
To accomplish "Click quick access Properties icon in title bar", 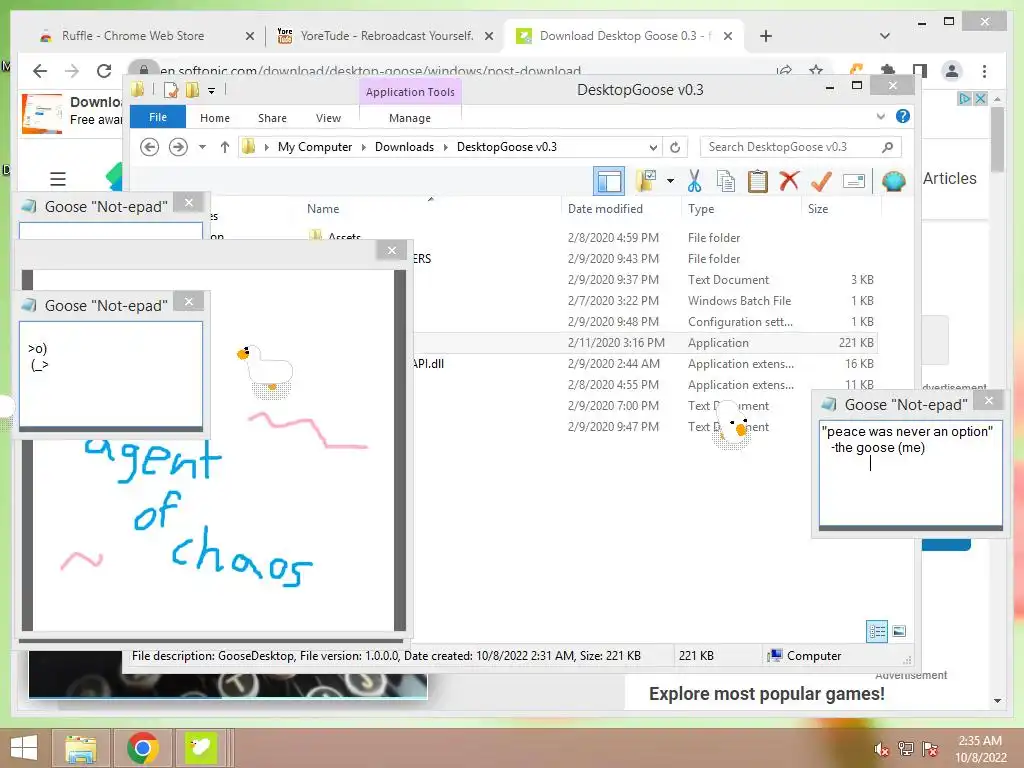I will tap(171, 90).
